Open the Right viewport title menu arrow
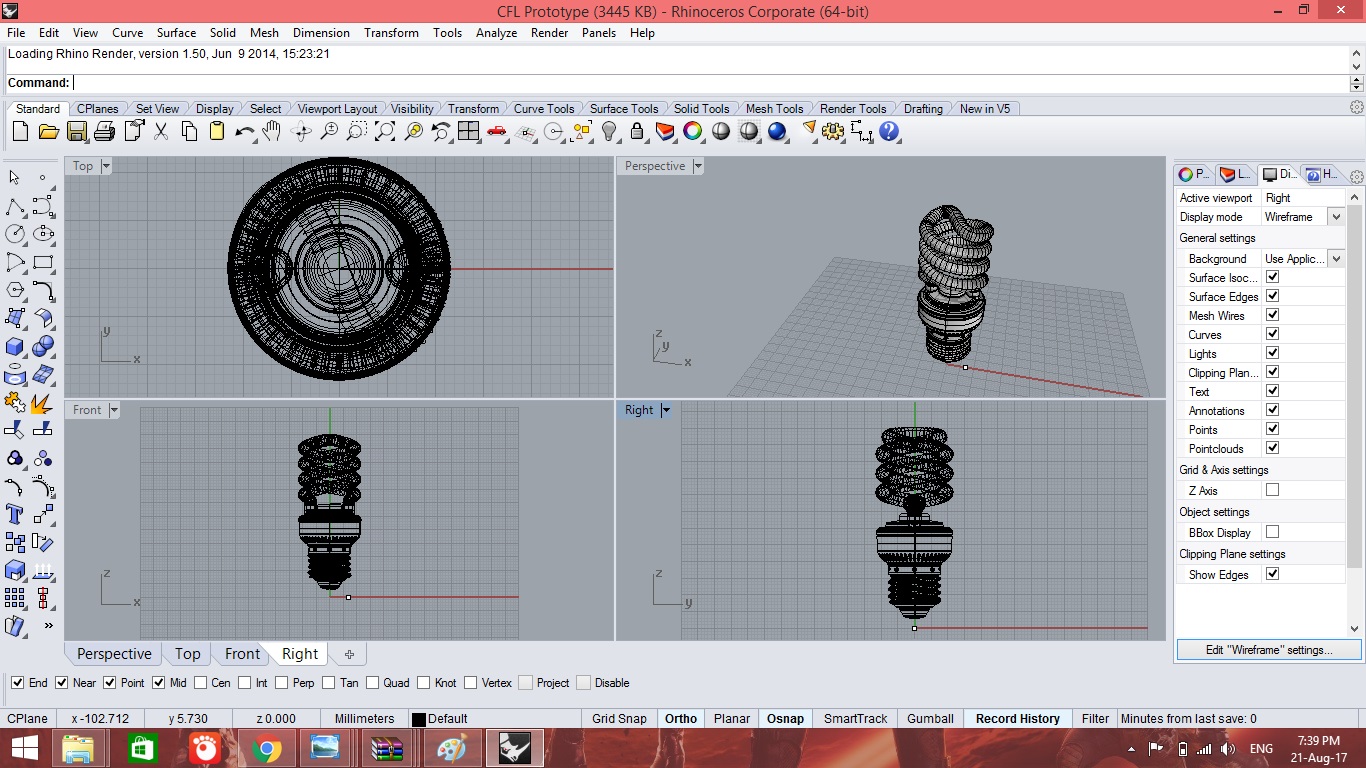The image size is (1366, 768). (x=666, y=410)
